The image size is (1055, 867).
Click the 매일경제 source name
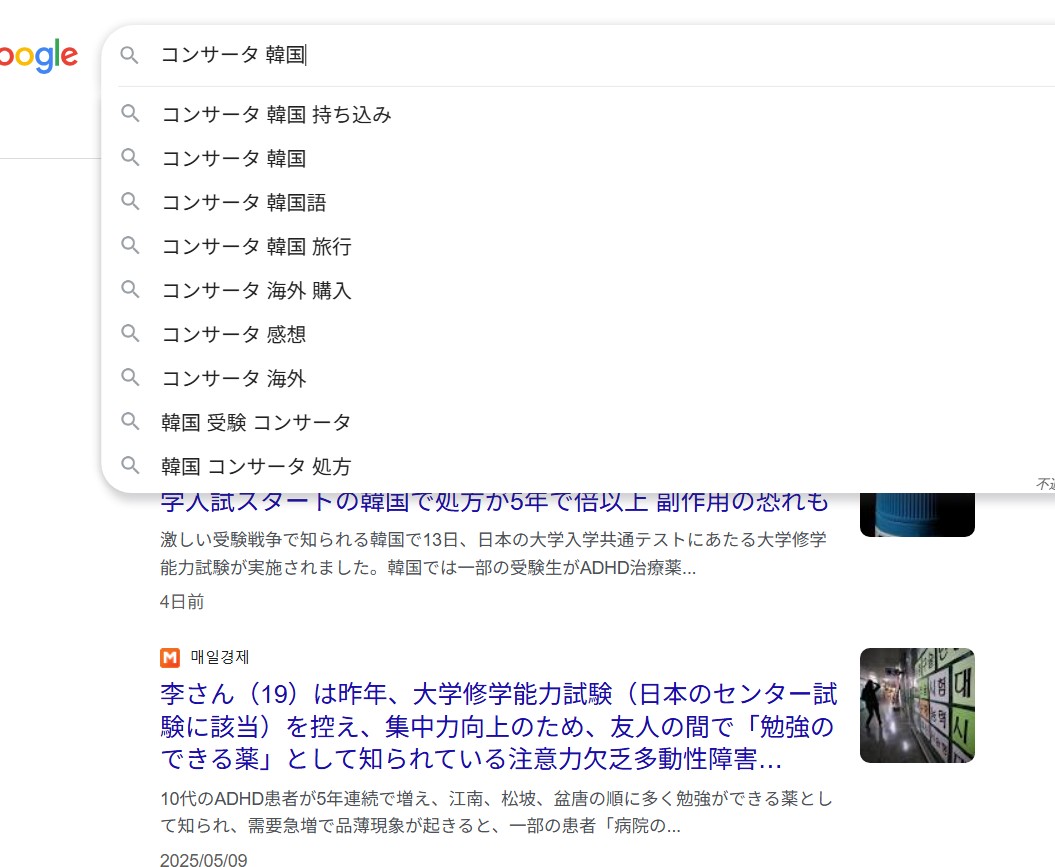point(220,657)
